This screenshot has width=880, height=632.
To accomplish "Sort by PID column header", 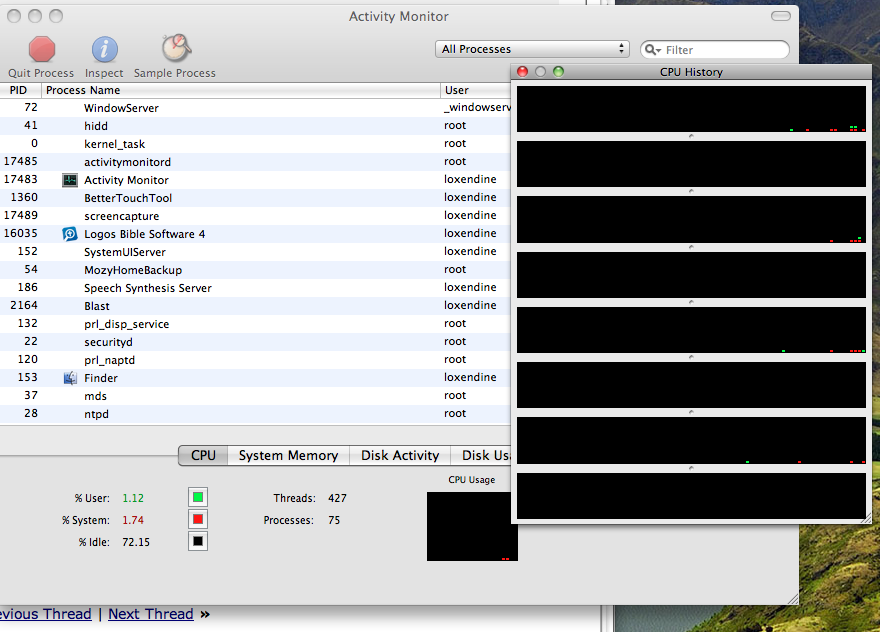I will coord(21,90).
